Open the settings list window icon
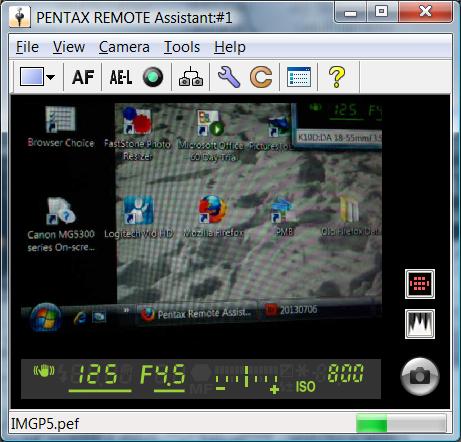 click(299, 77)
